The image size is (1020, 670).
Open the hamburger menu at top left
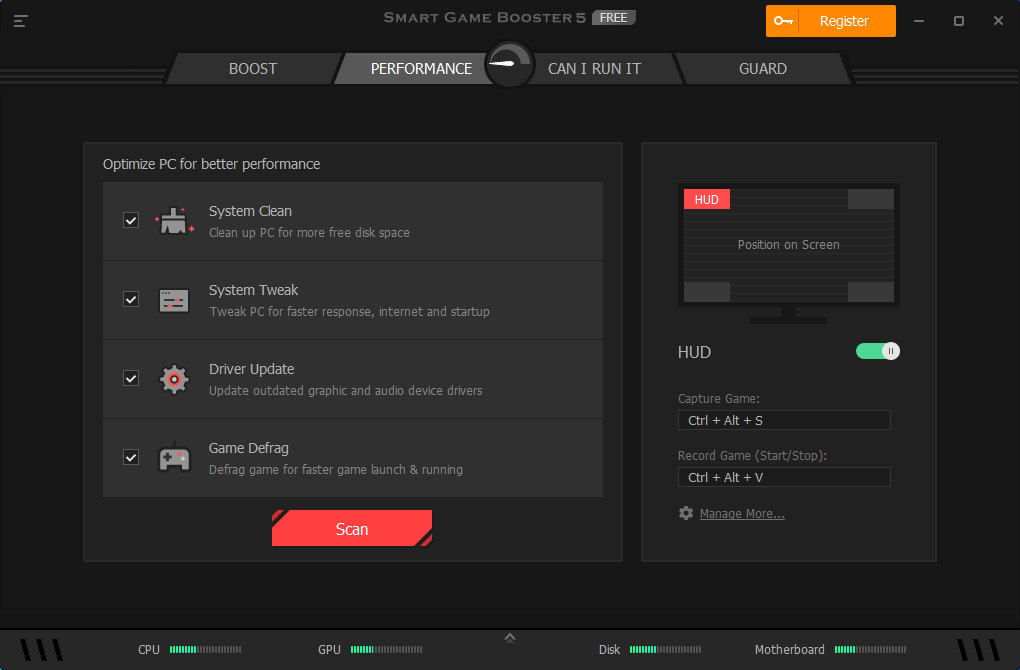click(20, 20)
